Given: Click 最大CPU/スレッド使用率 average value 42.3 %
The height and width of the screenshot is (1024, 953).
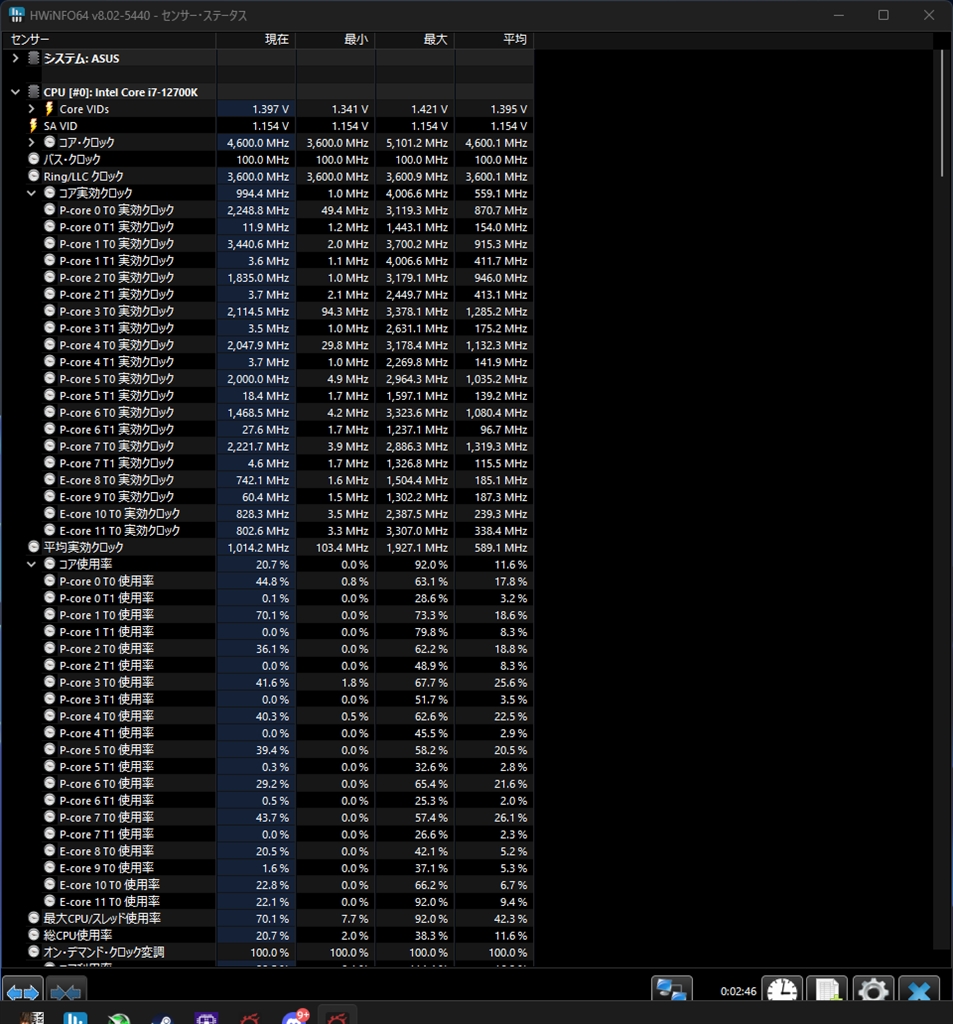Looking at the screenshot, I should (x=510, y=919).
